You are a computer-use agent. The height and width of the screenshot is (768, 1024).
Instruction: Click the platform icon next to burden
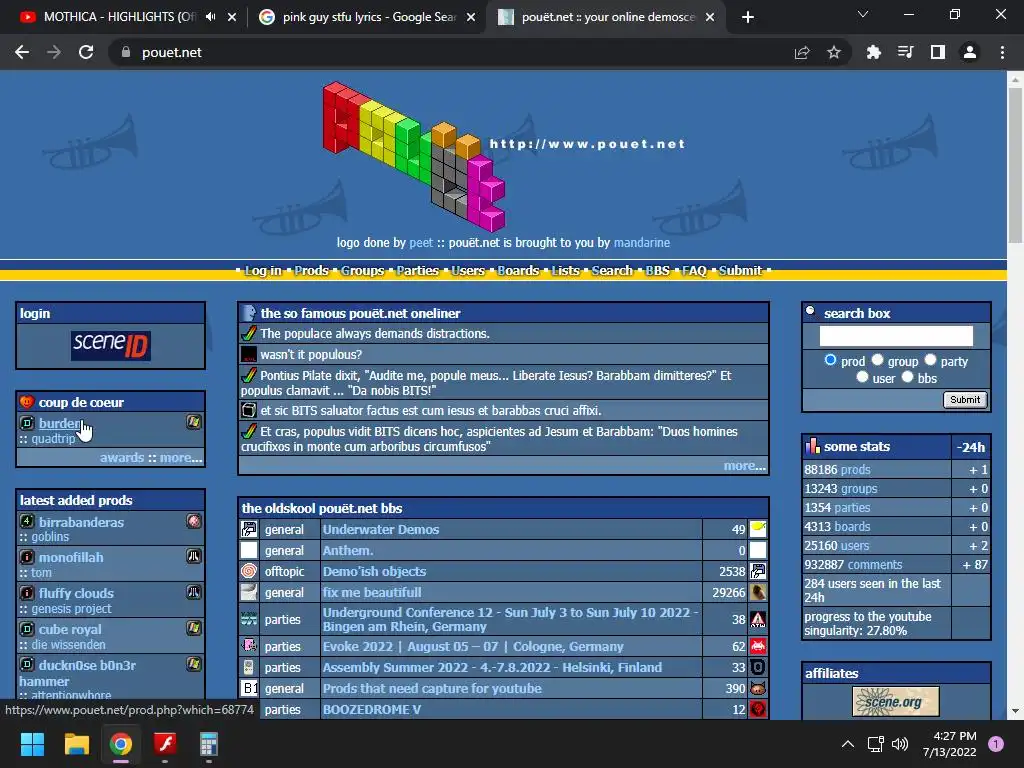194,422
